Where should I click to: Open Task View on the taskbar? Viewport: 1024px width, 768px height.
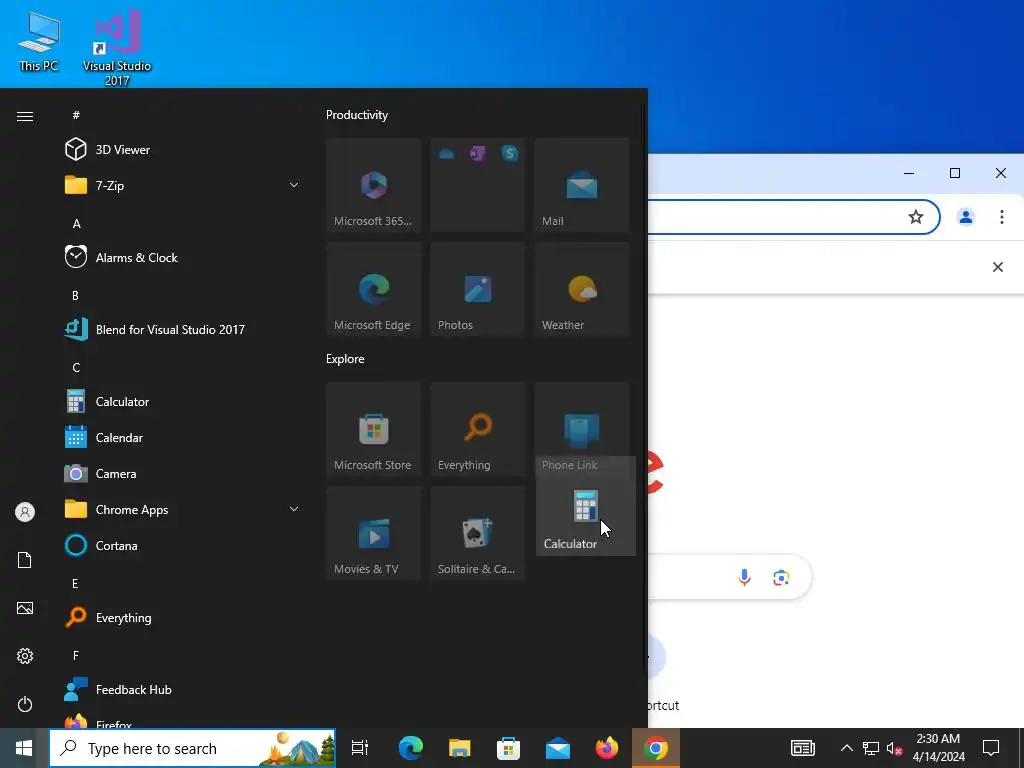[x=360, y=748]
